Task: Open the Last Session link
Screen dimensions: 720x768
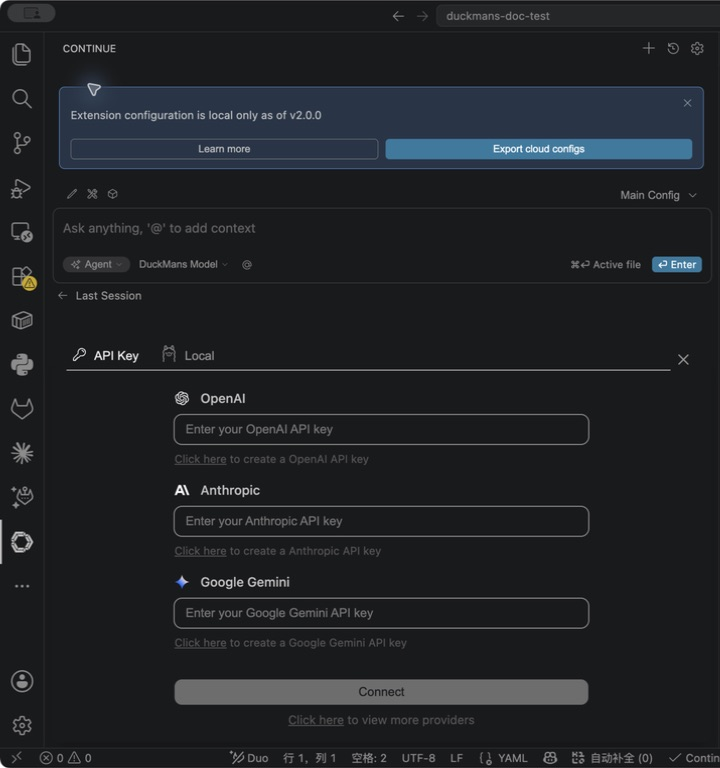Action: (100, 295)
